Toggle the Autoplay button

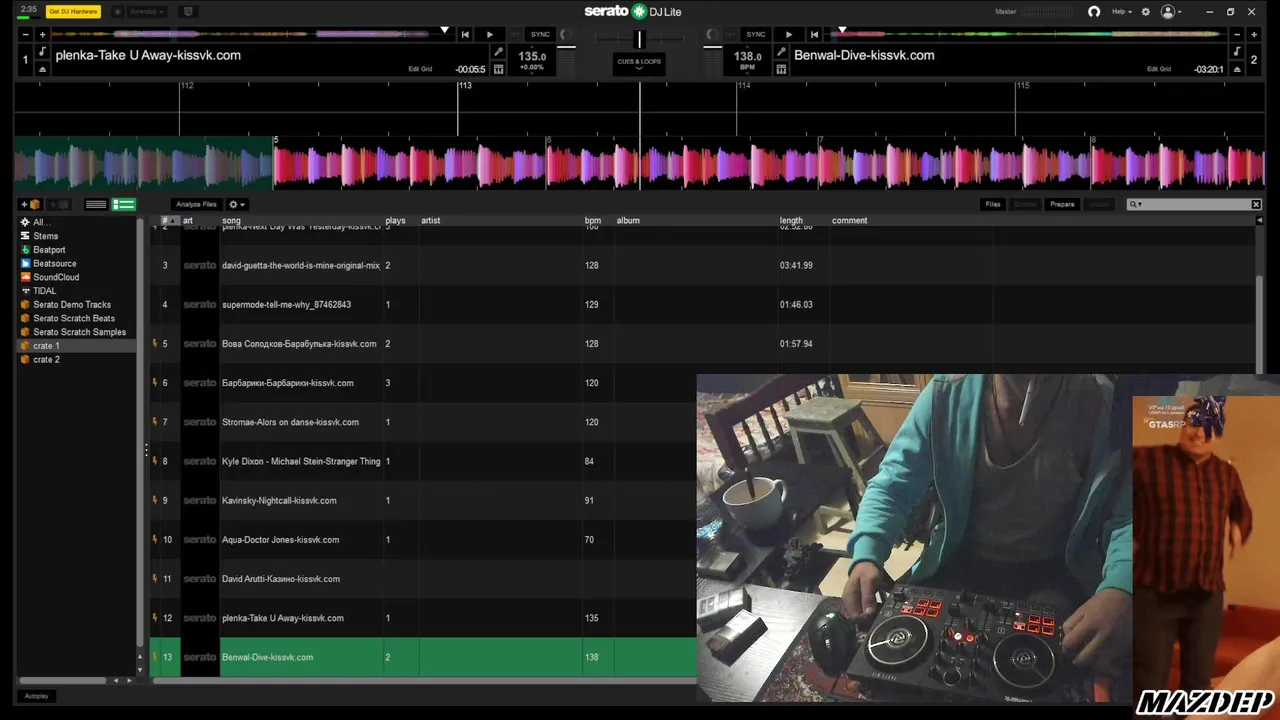tap(36, 696)
